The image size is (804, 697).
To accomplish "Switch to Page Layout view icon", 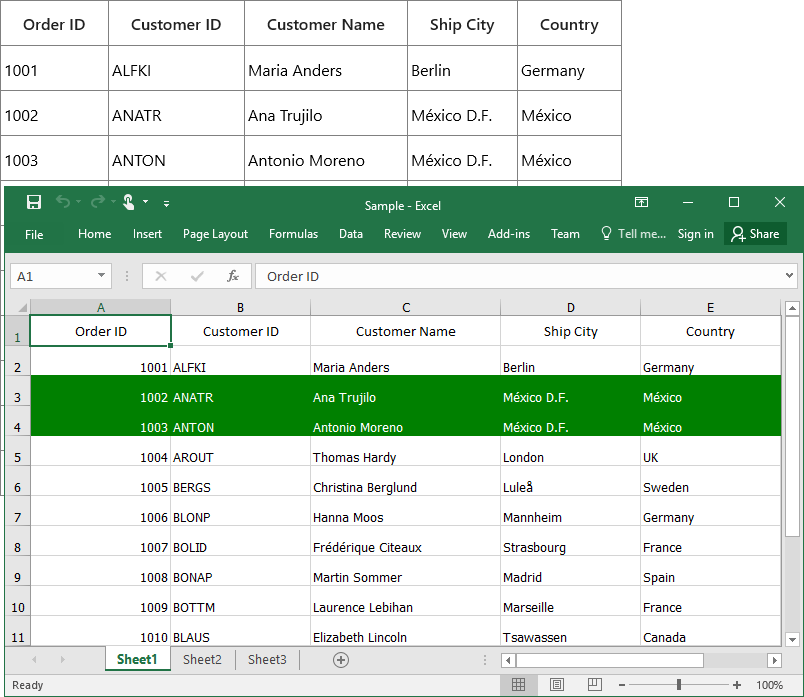I will pos(556,685).
